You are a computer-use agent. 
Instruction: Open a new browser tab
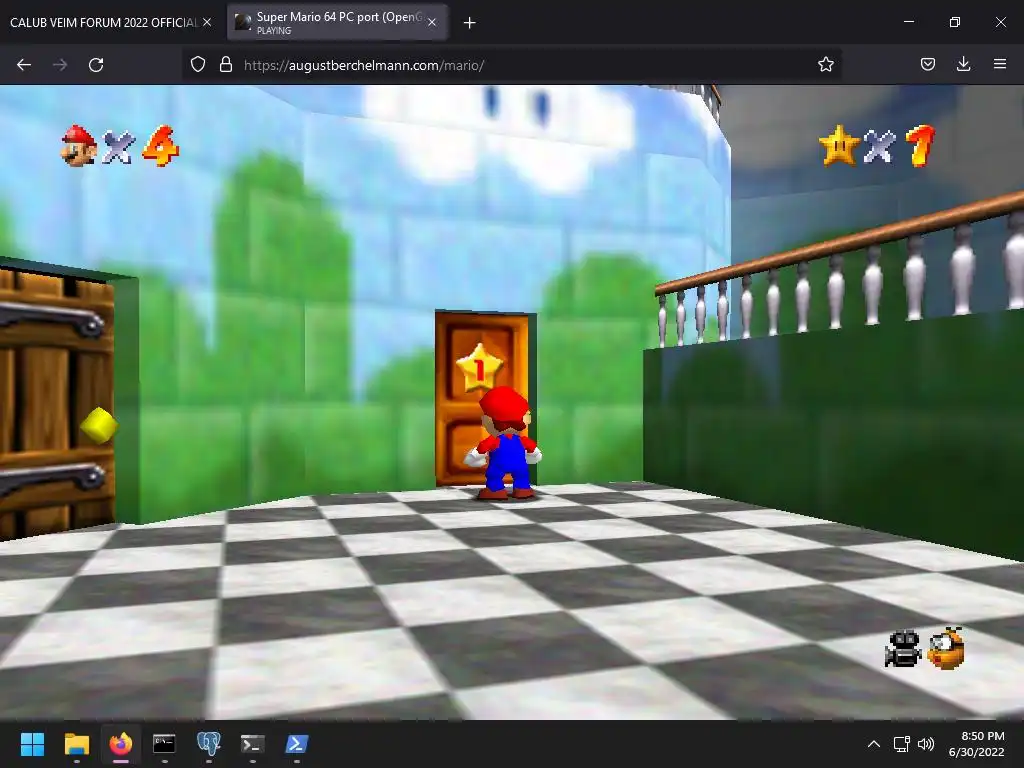(469, 23)
